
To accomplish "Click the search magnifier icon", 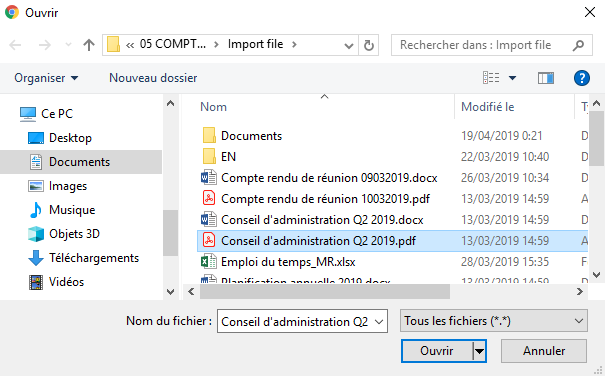I will pos(578,45).
